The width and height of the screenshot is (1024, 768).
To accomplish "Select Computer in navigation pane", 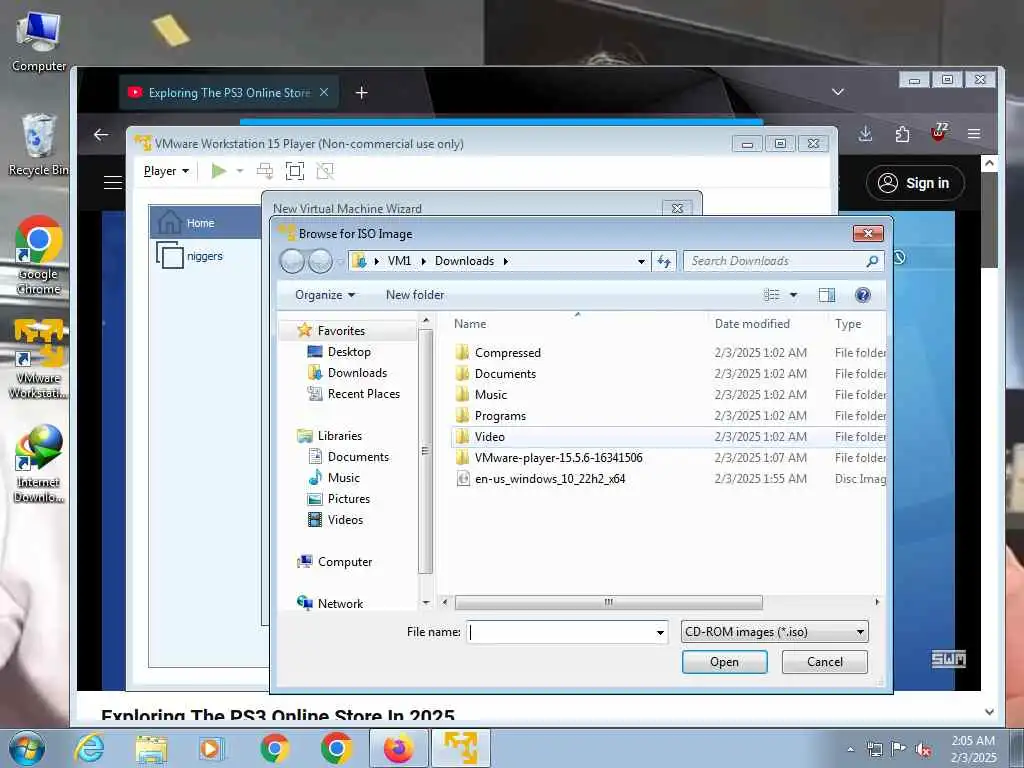I will click(344, 562).
